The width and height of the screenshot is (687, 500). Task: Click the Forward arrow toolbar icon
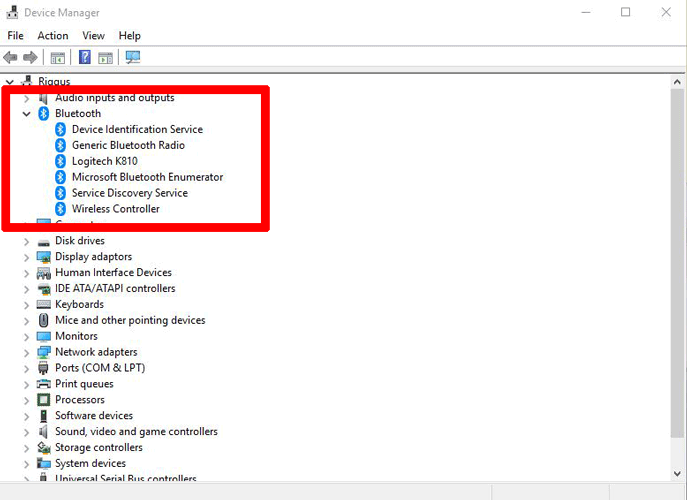click(x=30, y=57)
